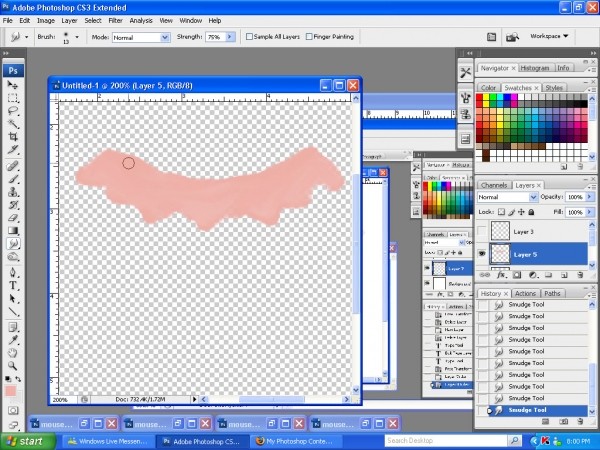This screenshot has height=450, width=600.
Task: Select the Path Selection tool
Action: pos(13,298)
